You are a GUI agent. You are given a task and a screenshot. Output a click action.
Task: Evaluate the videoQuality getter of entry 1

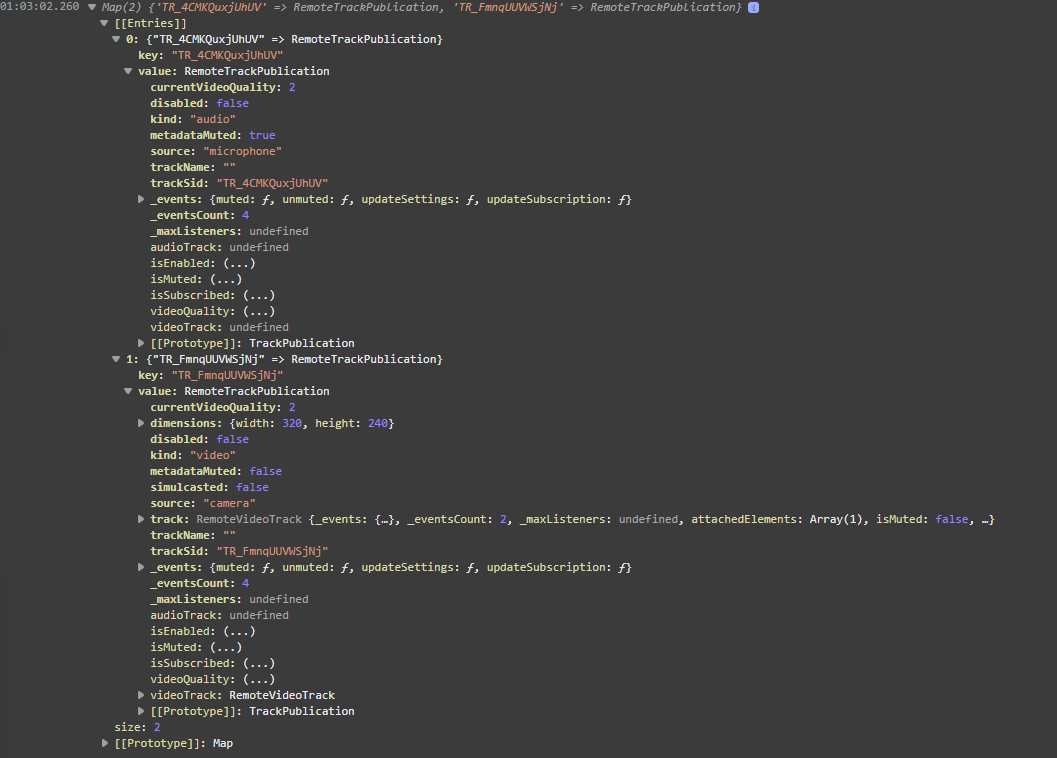[258, 679]
